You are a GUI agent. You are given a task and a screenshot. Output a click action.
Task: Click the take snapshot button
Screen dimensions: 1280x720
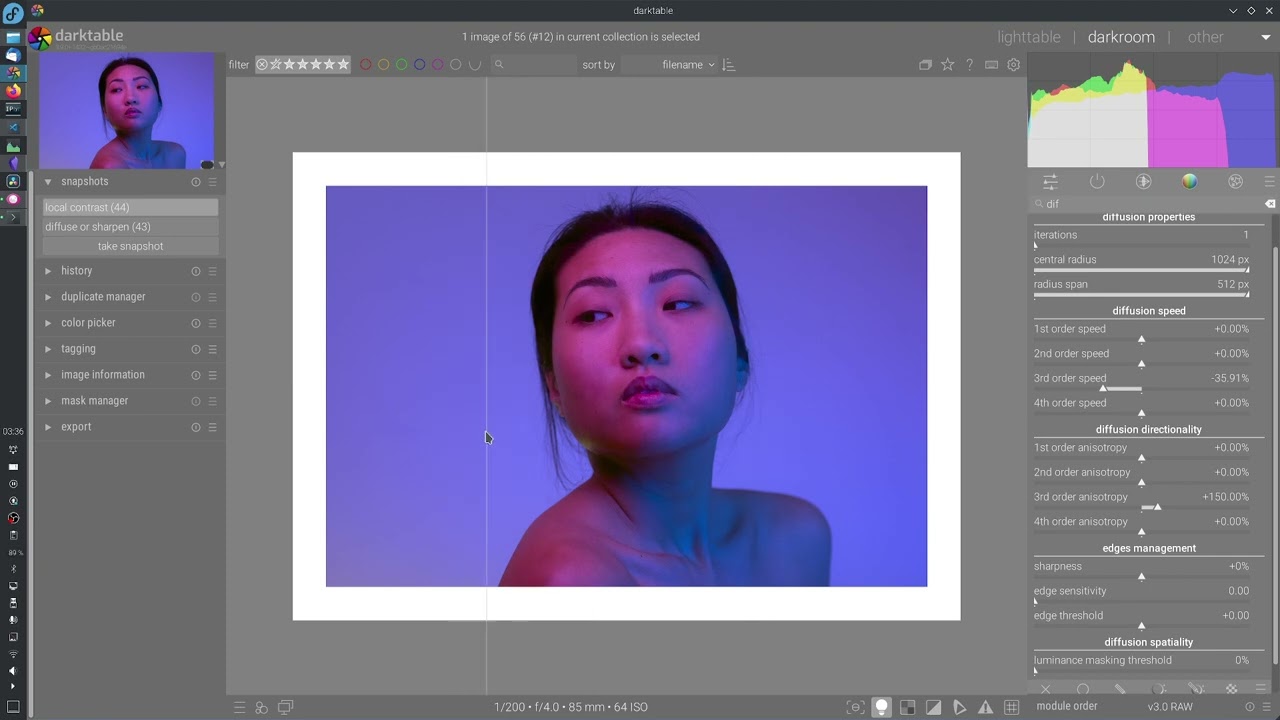(130, 246)
